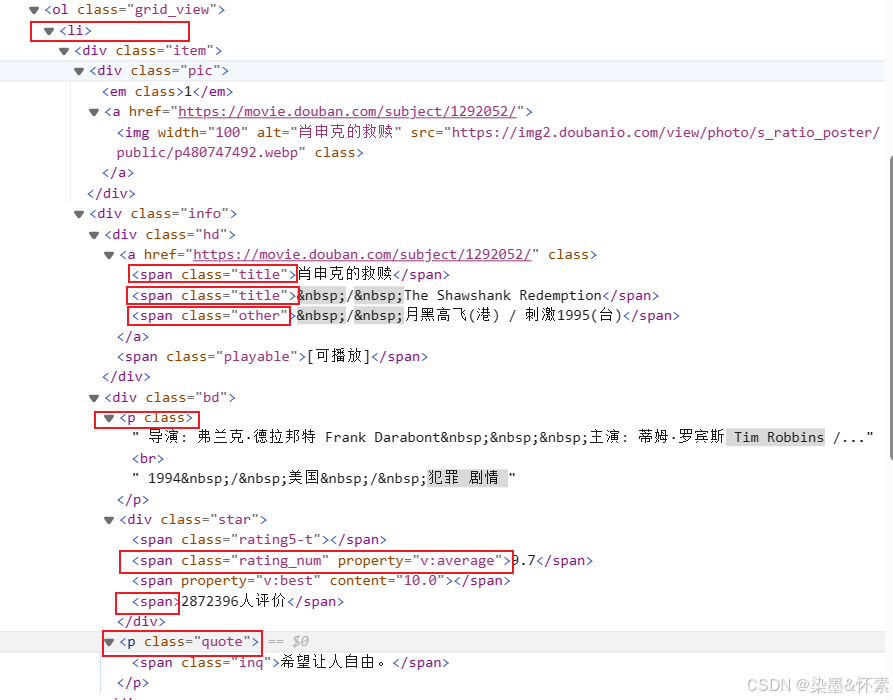Collapse the div class="bd" node
893x700 pixels.
pos(94,398)
